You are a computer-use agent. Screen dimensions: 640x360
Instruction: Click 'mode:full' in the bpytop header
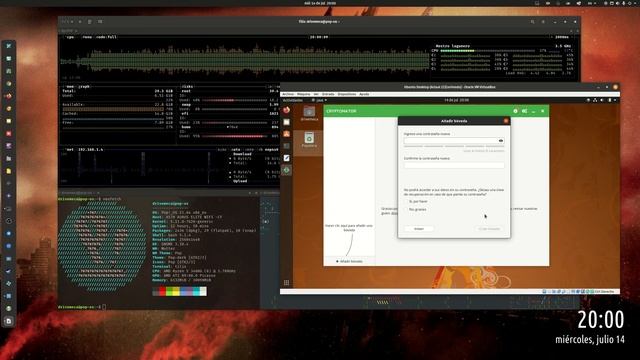point(106,37)
